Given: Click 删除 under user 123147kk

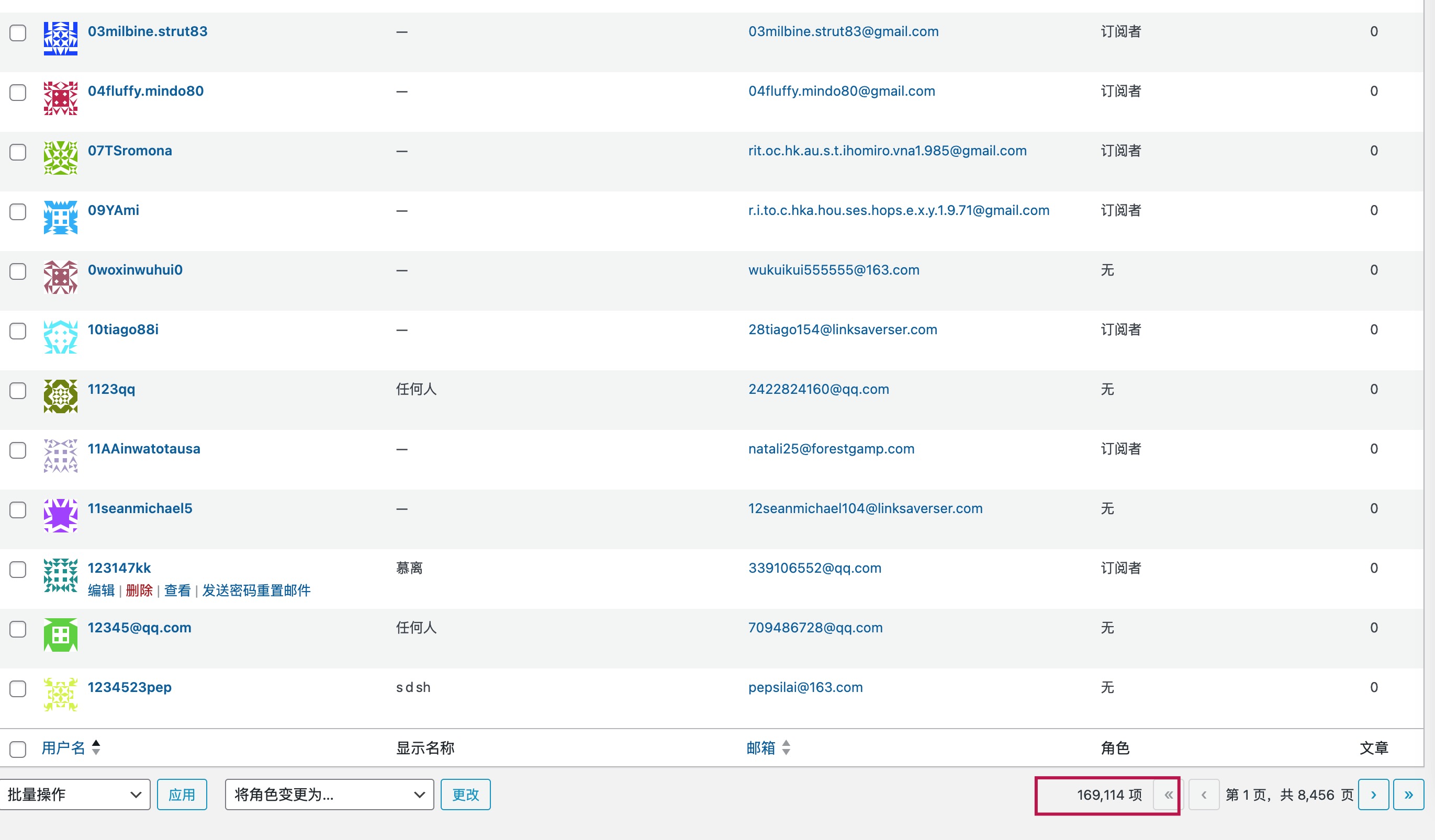Looking at the screenshot, I should coord(139,590).
